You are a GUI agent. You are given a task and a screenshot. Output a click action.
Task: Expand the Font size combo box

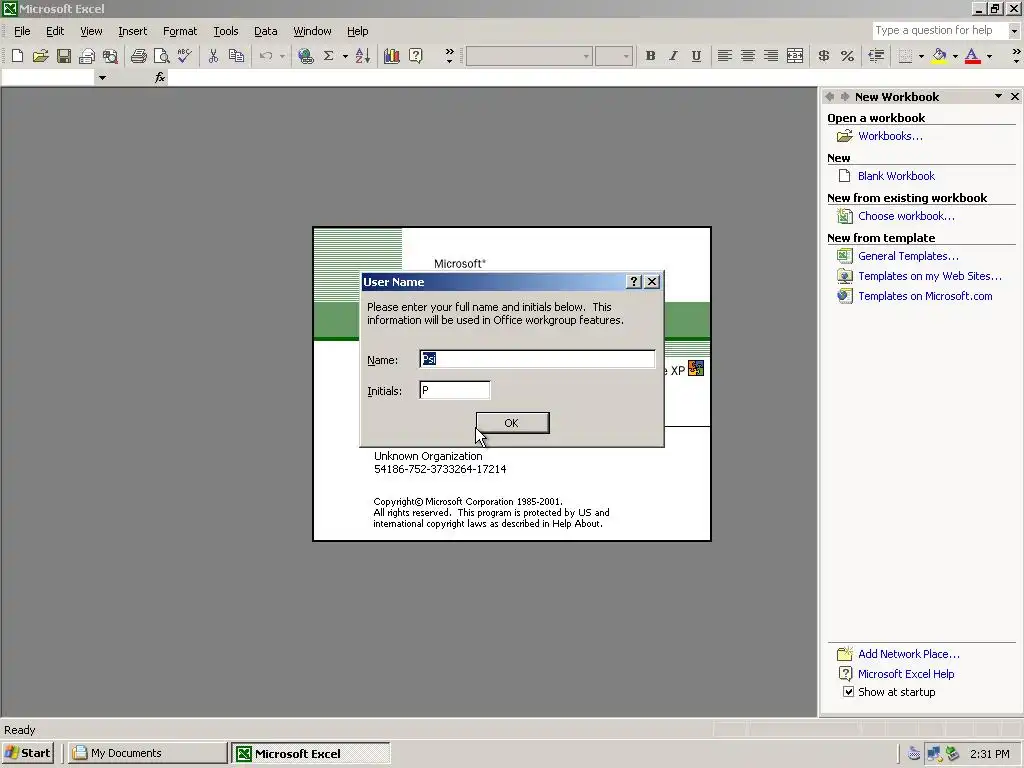point(626,56)
